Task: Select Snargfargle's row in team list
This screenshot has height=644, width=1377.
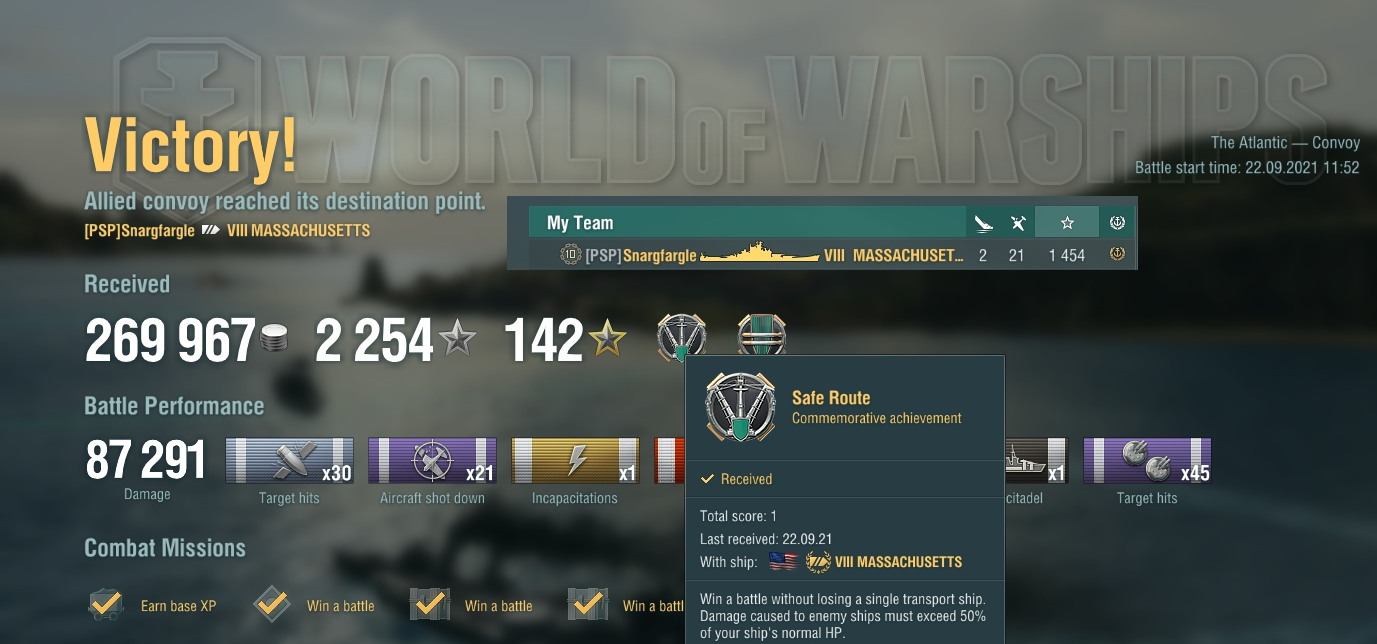Action: (822, 255)
